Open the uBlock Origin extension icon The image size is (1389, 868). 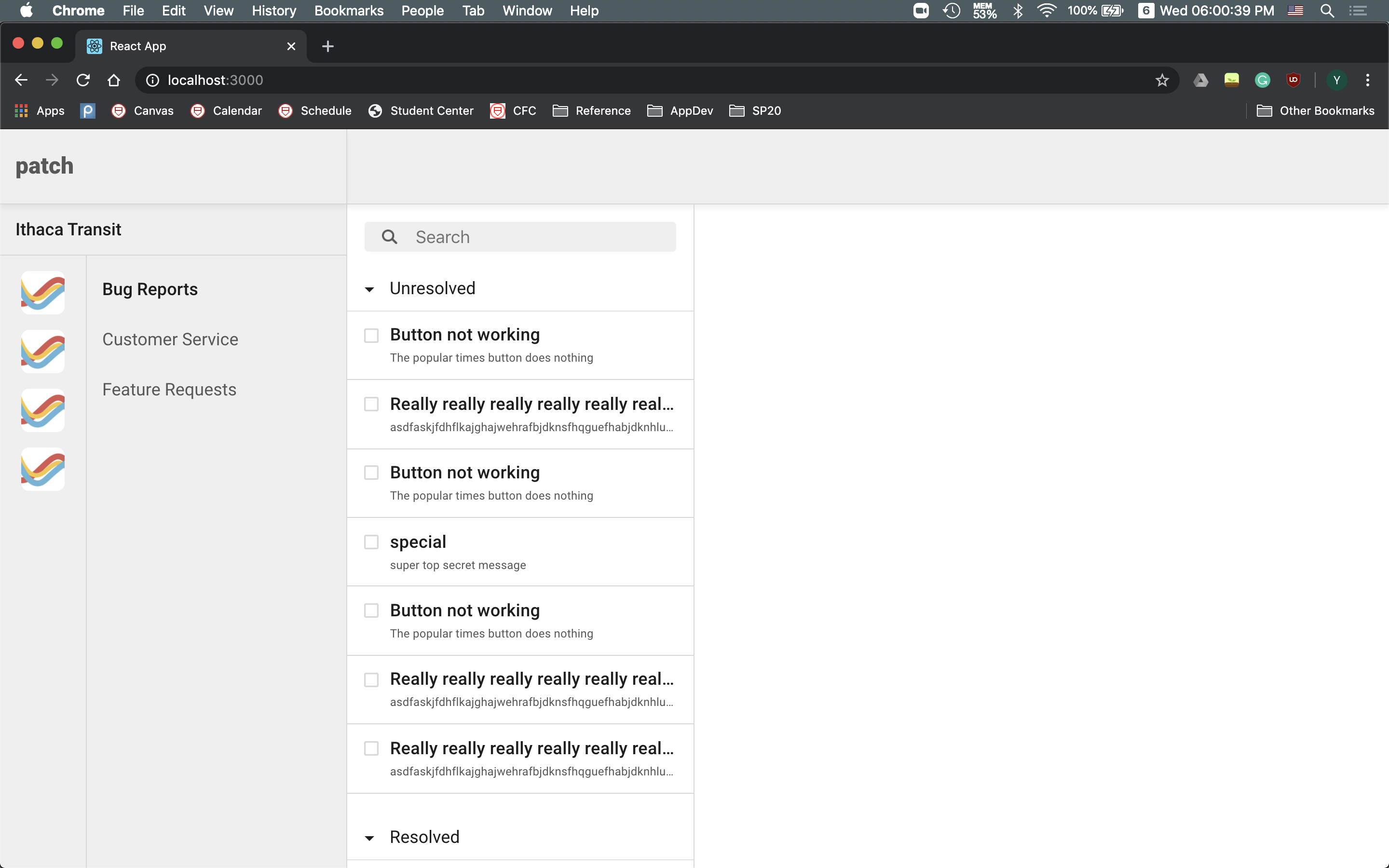click(x=1293, y=81)
